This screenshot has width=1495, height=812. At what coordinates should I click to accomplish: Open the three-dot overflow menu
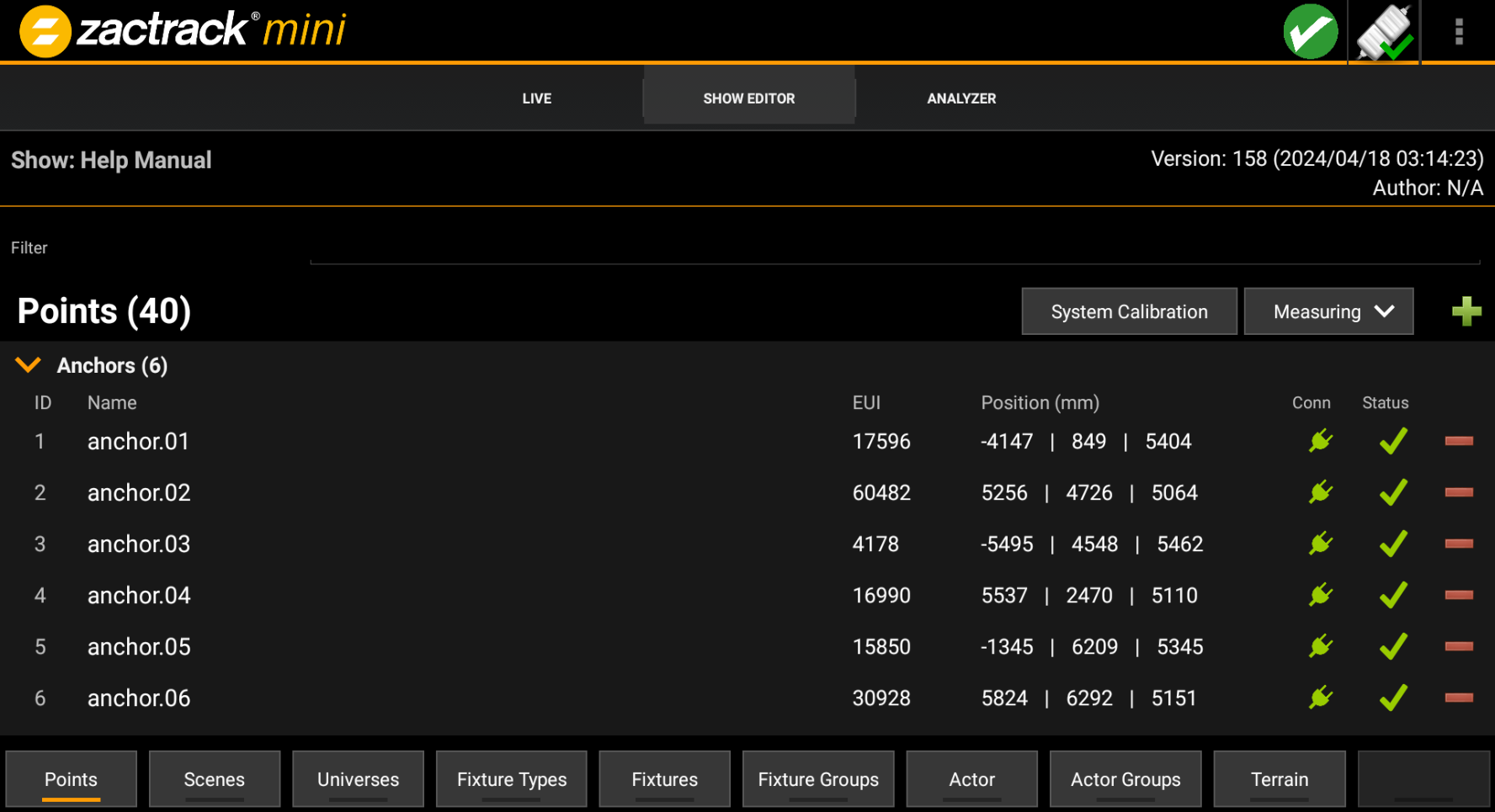[1459, 32]
